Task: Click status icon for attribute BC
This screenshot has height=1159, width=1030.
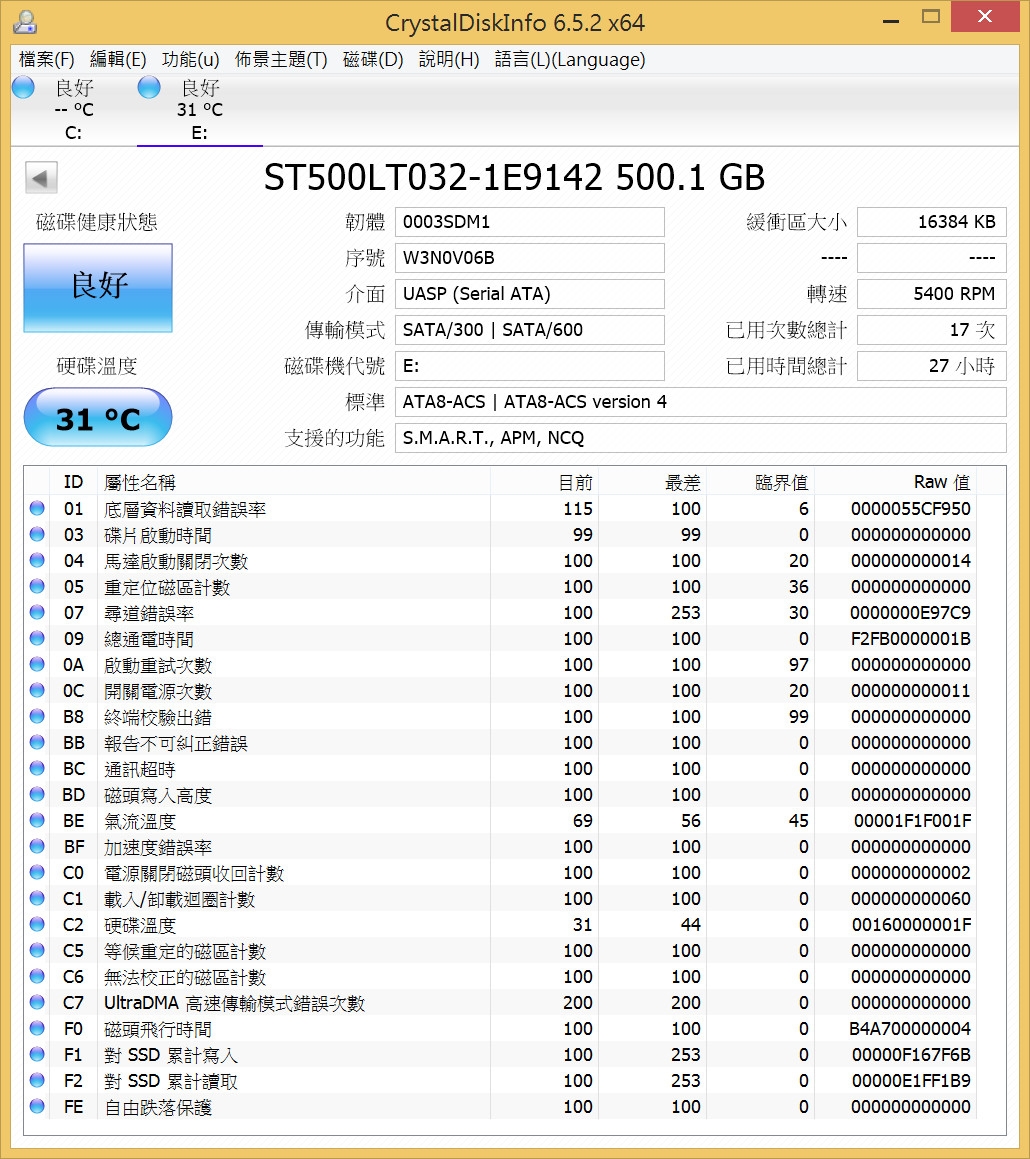Action: click(37, 769)
